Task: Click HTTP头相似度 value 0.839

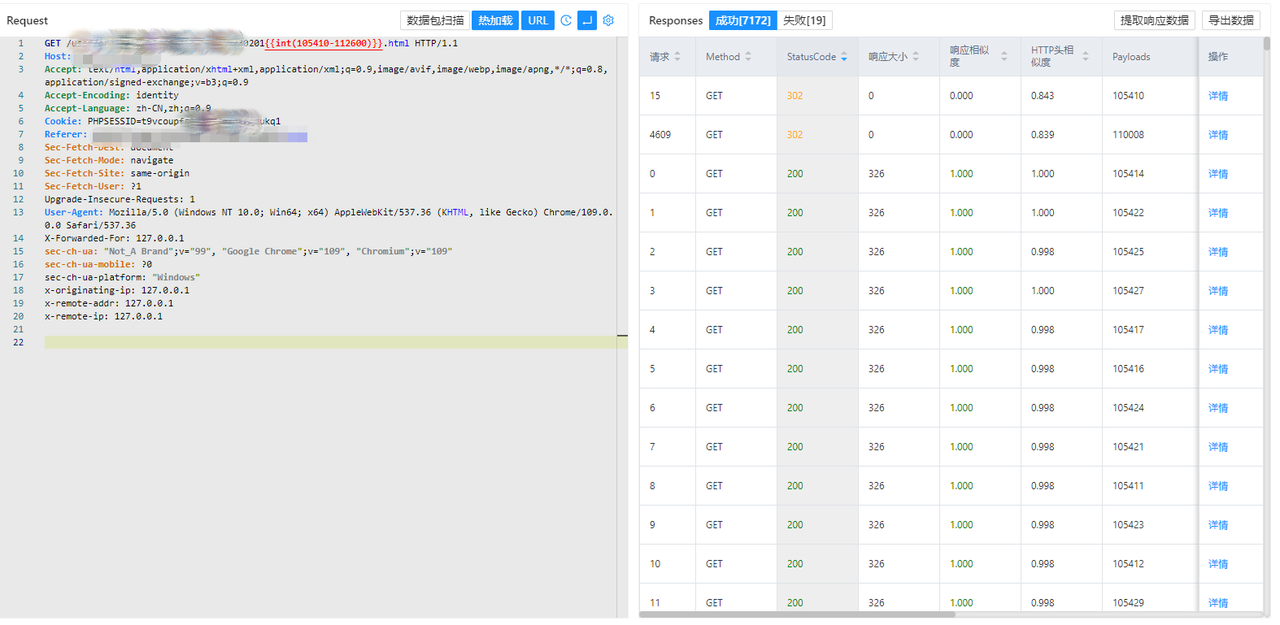Action: click(1043, 135)
